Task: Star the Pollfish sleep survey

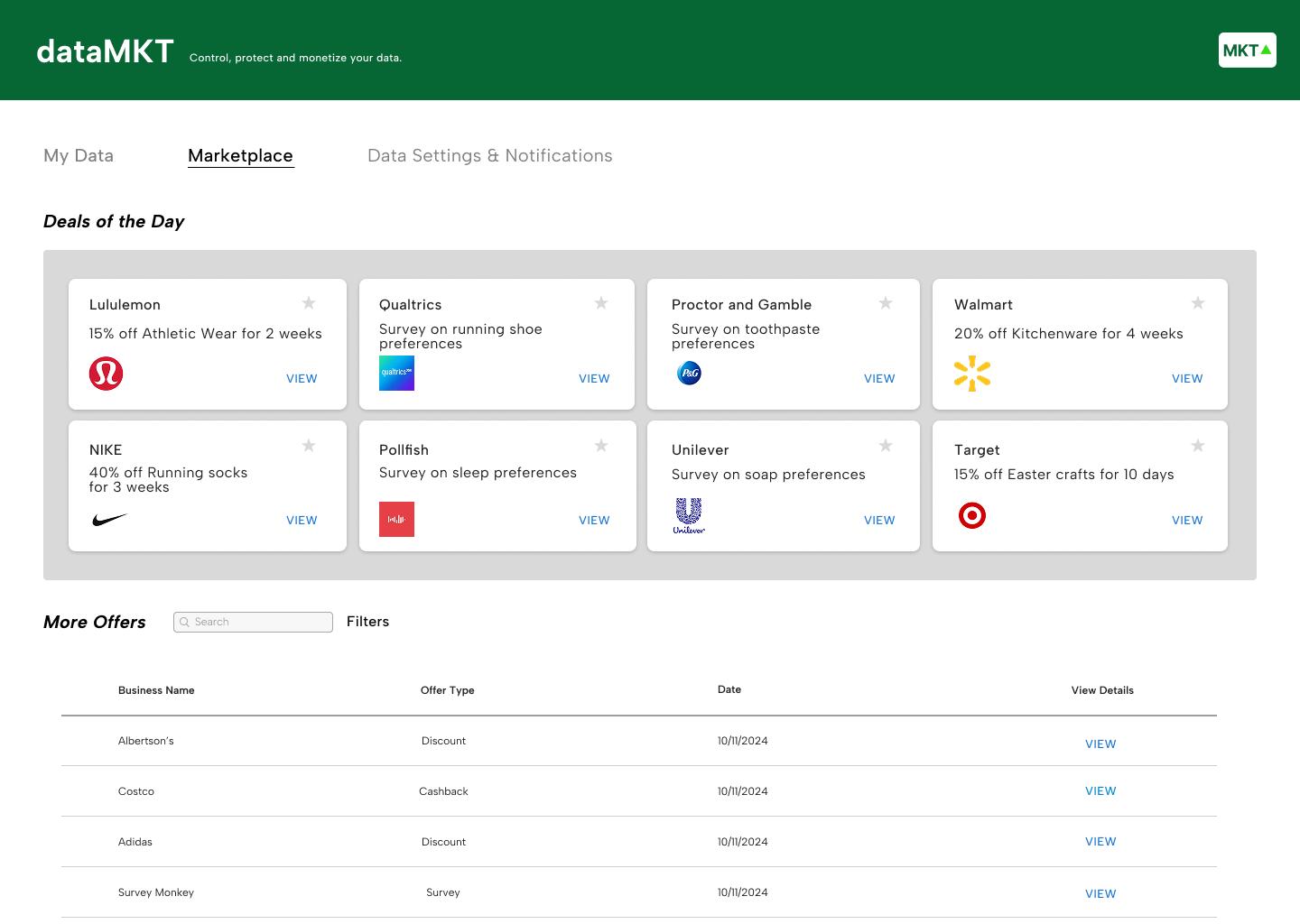Action: pyautogui.click(x=601, y=446)
